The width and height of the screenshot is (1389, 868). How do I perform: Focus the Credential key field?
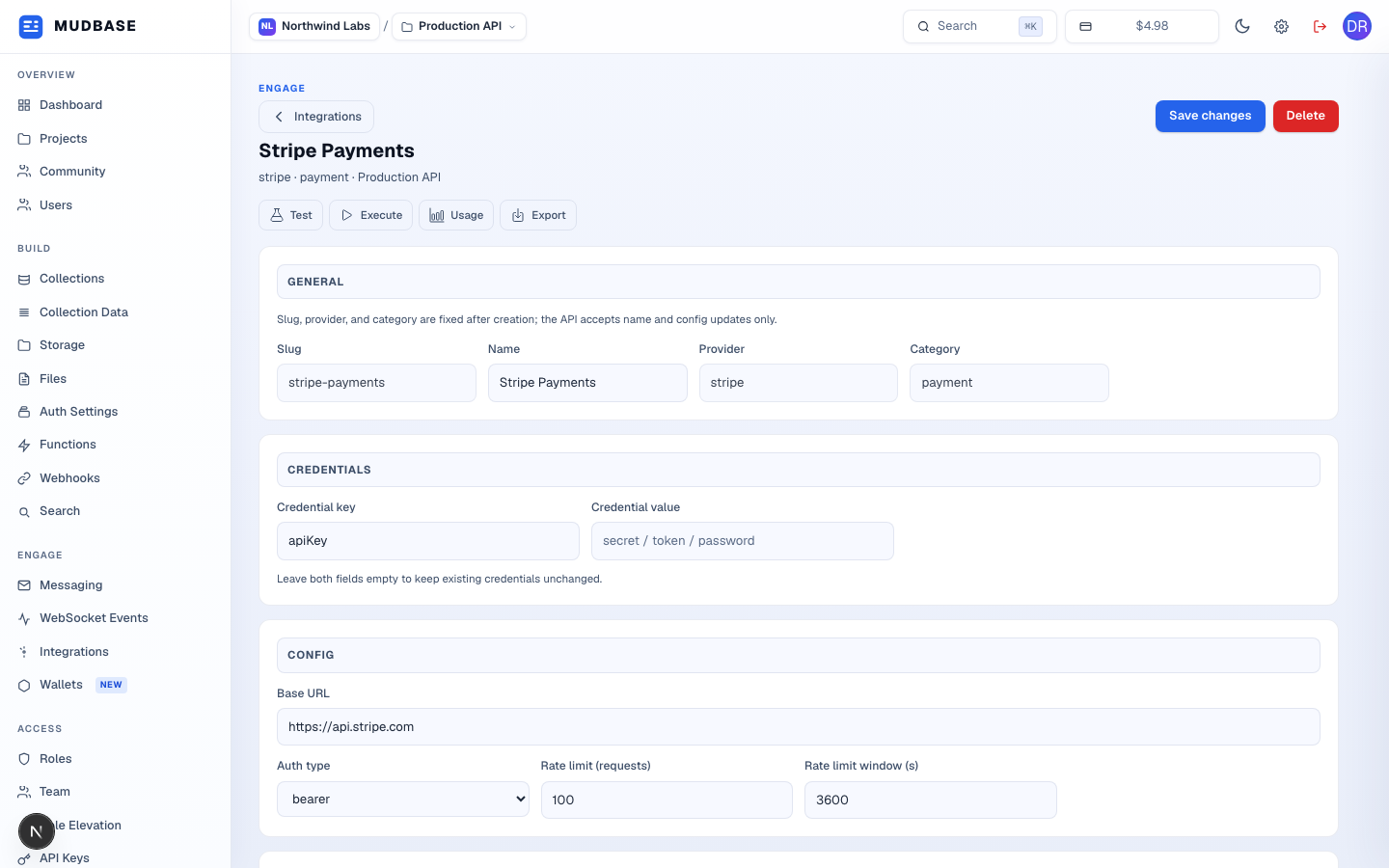click(x=428, y=541)
